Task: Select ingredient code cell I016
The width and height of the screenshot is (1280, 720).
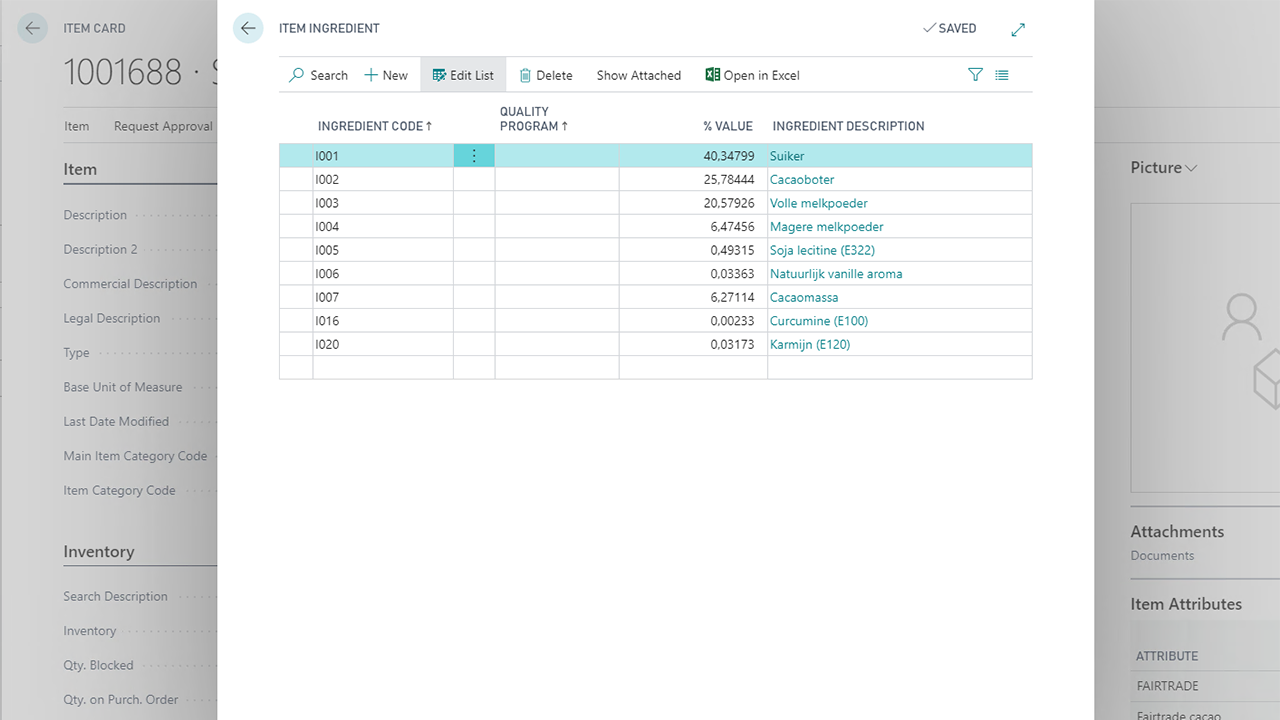Action: [x=383, y=321]
